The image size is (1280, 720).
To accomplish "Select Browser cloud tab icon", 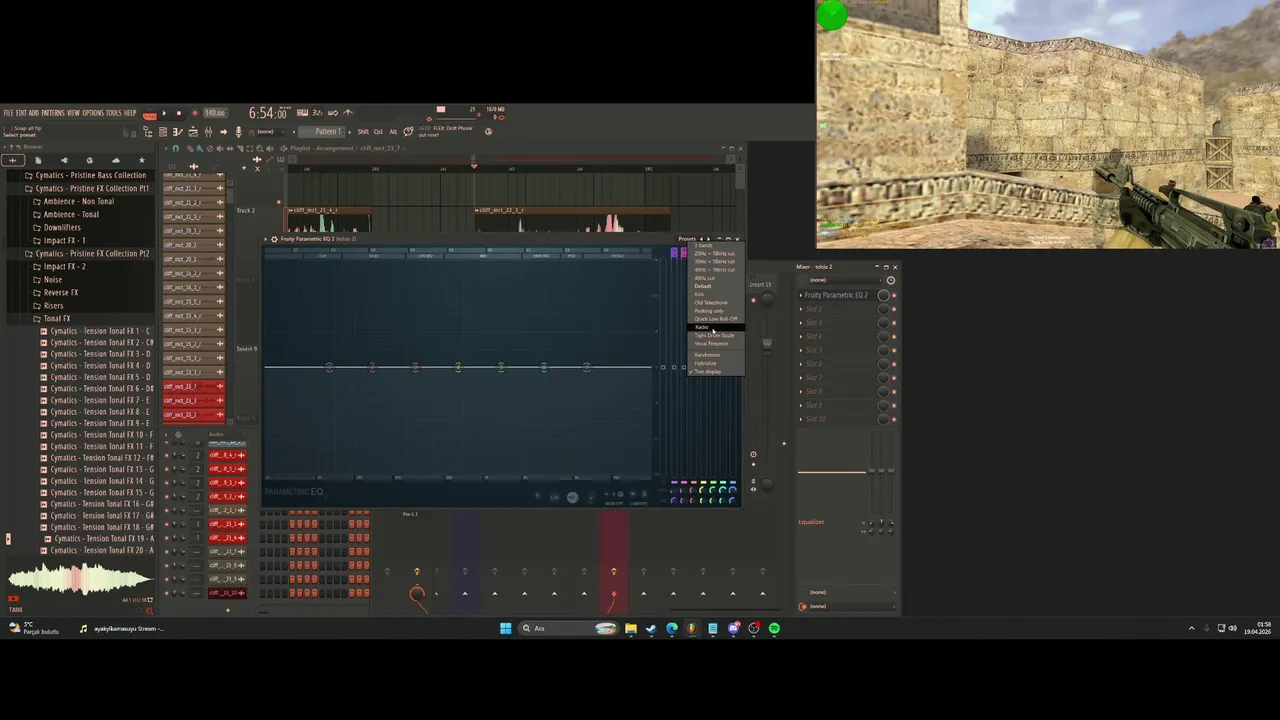I will tap(115, 160).
